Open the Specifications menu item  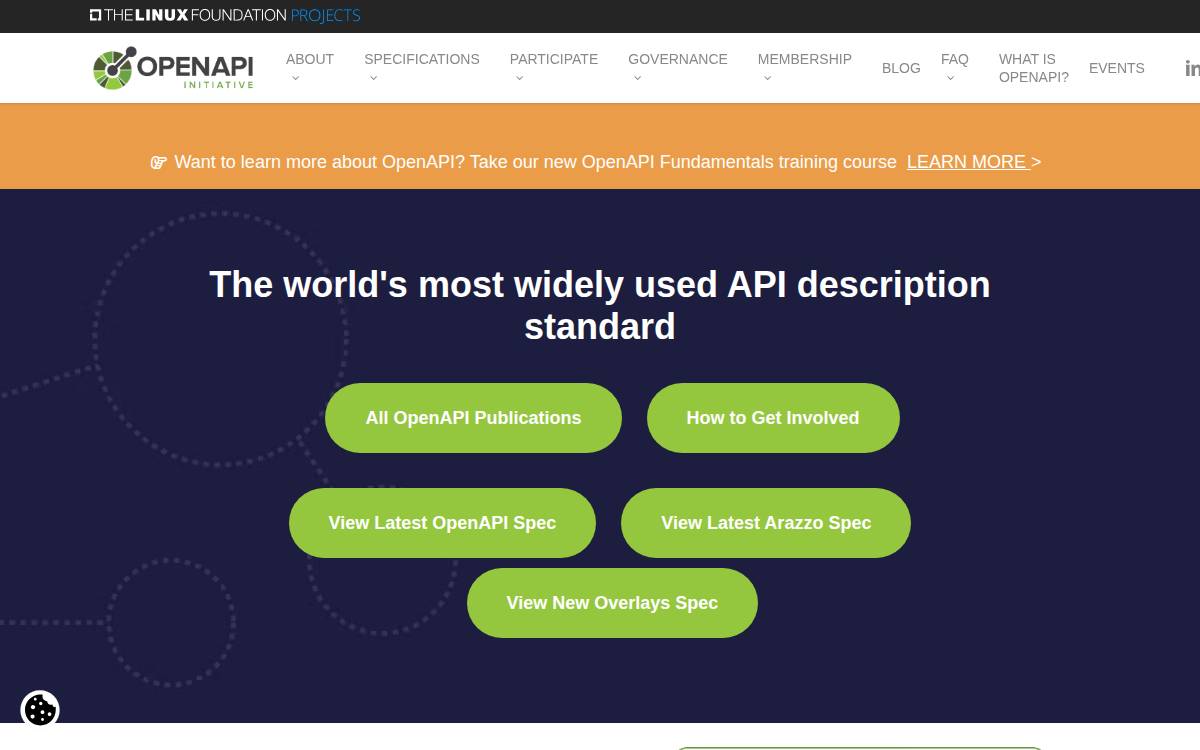point(422,59)
